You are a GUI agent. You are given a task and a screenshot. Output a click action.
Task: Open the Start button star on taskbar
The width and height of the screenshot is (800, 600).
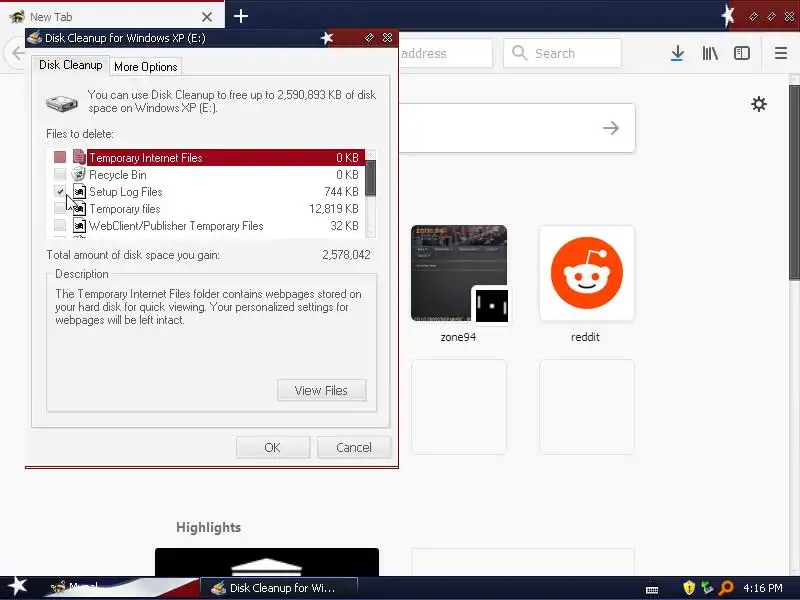pyautogui.click(x=18, y=587)
